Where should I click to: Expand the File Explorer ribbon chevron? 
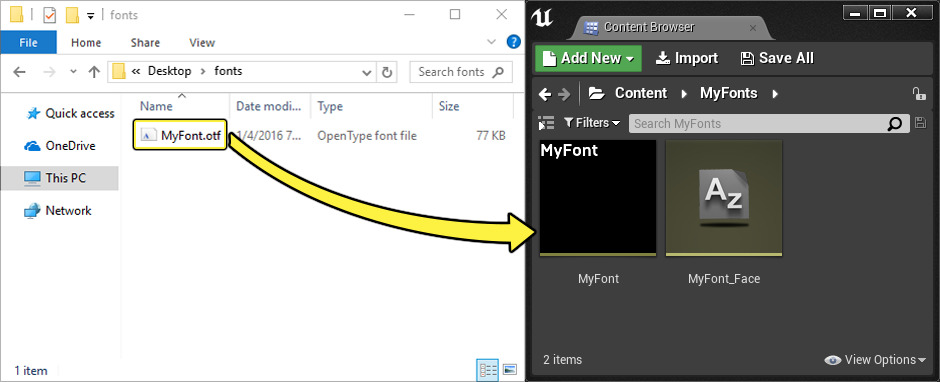(x=492, y=42)
